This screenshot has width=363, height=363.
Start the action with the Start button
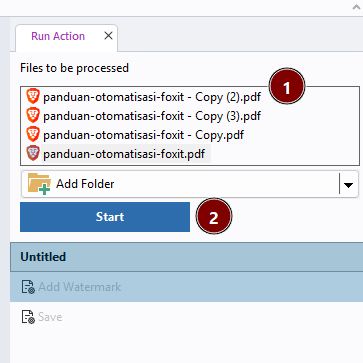[x=105, y=217]
